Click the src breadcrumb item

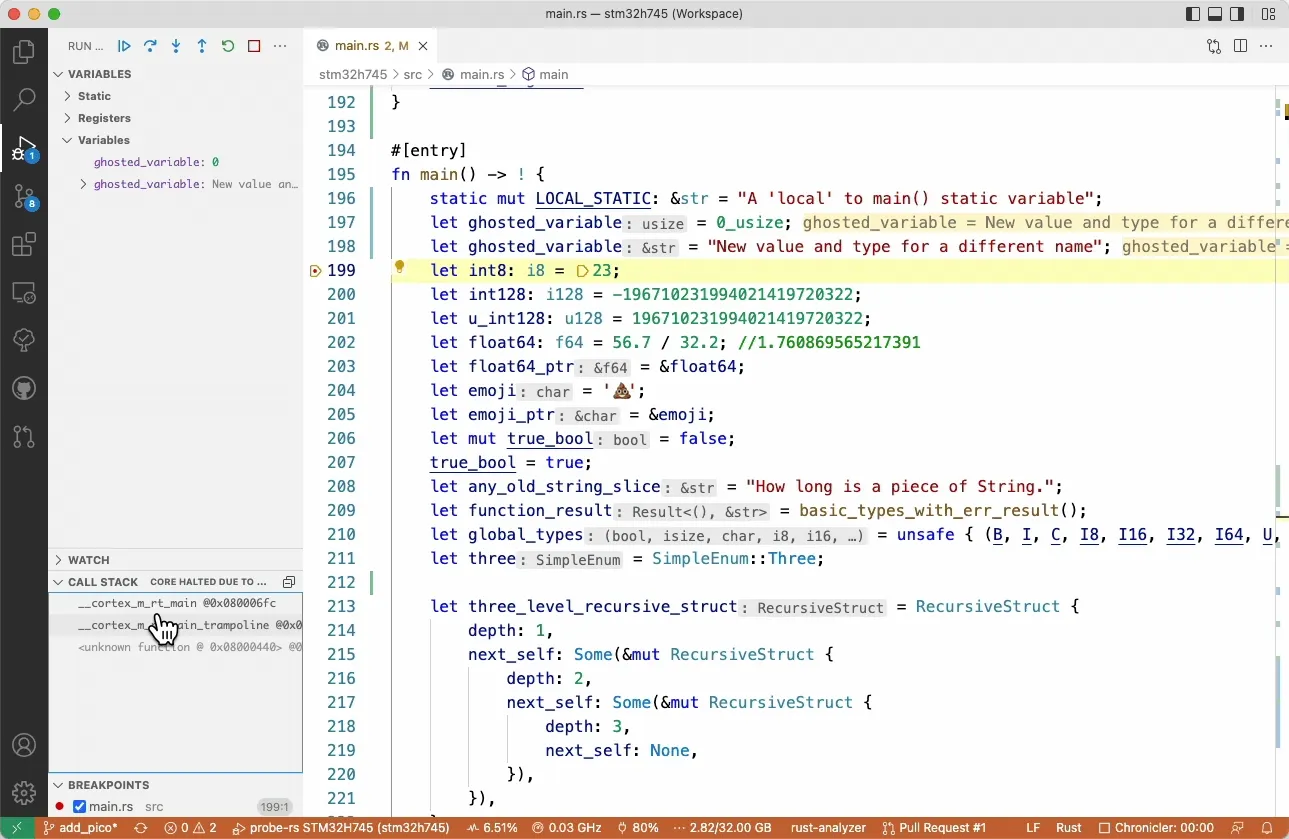(412, 74)
